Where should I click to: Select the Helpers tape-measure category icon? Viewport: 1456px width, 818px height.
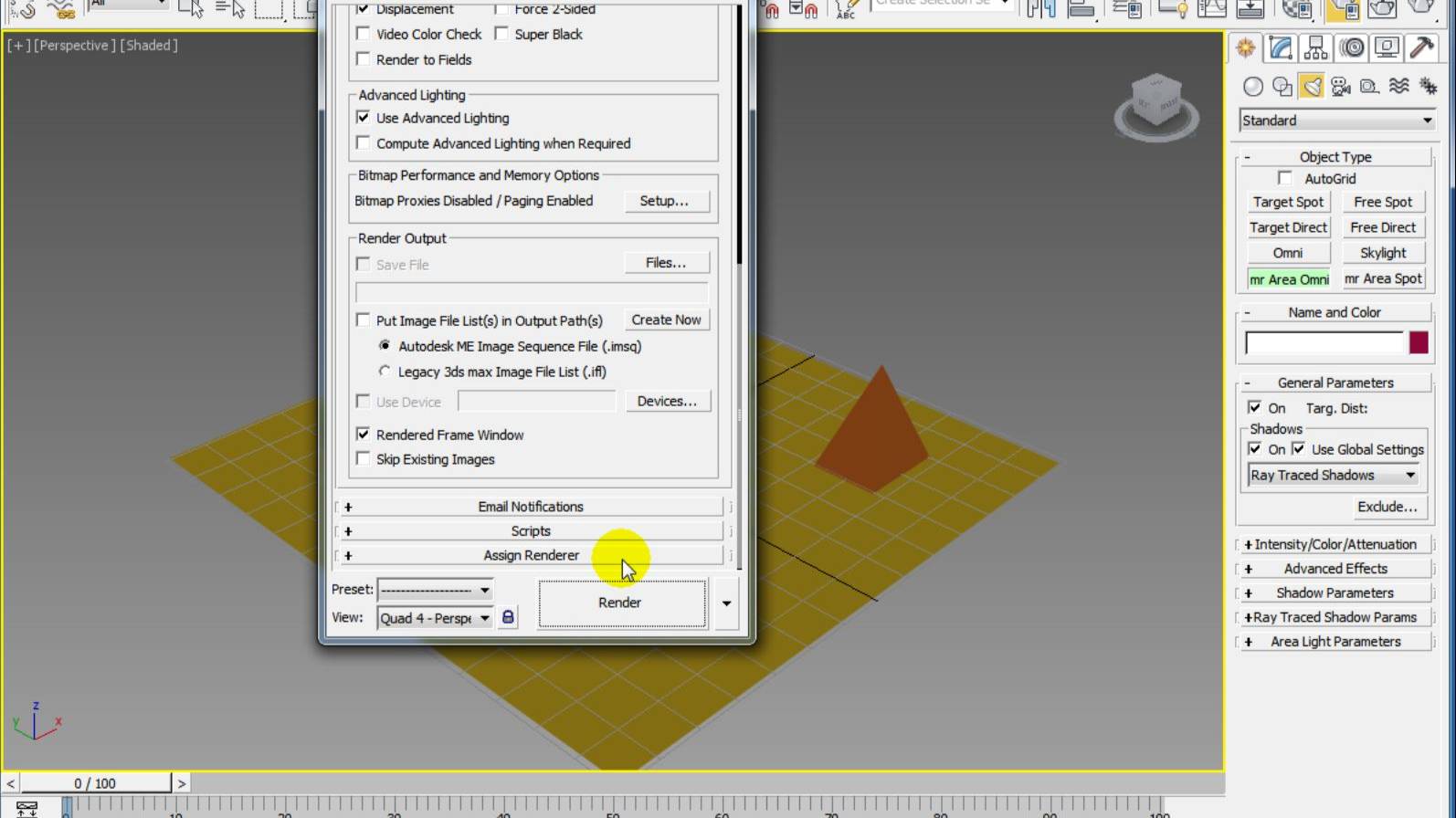point(1369,87)
